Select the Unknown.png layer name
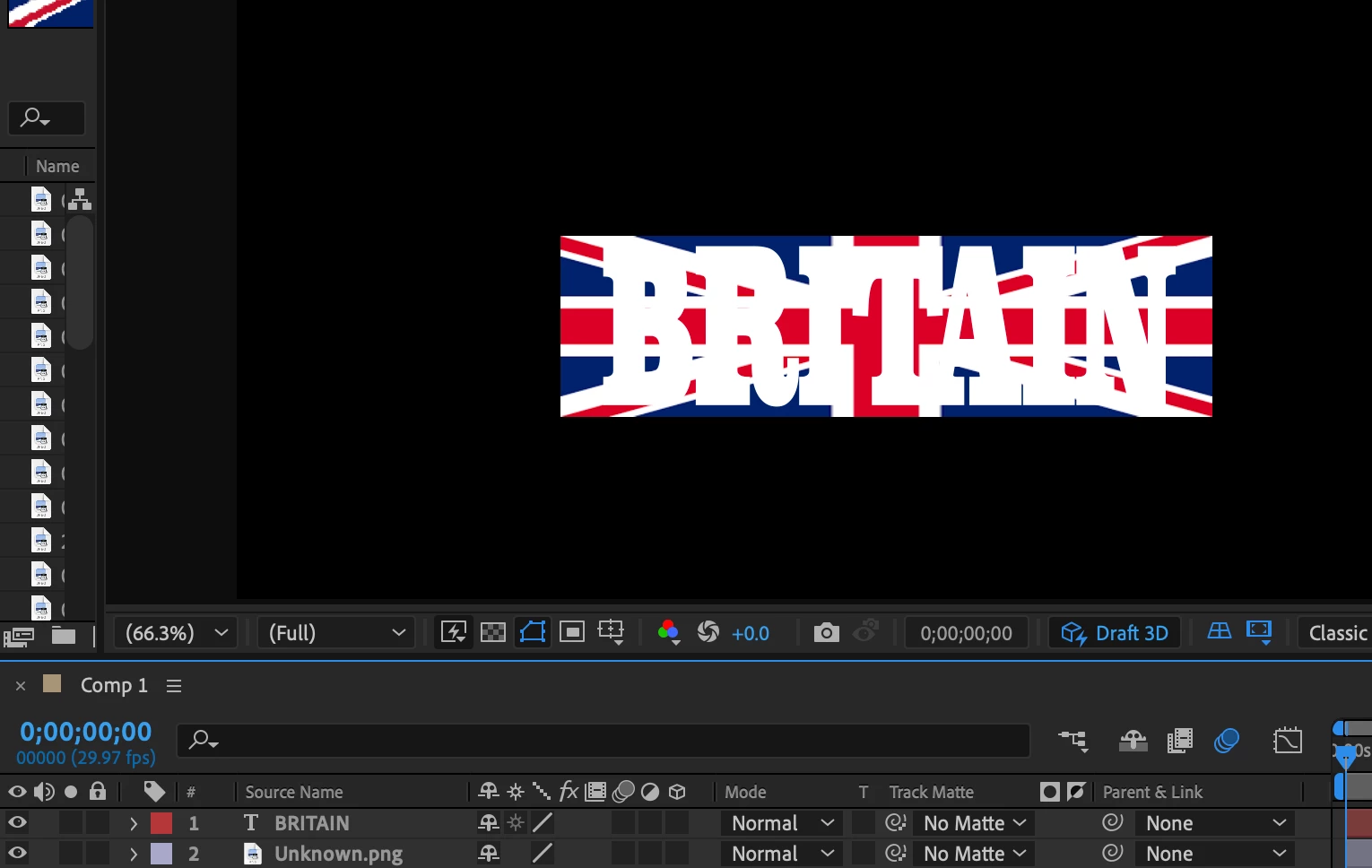 pos(338,855)
